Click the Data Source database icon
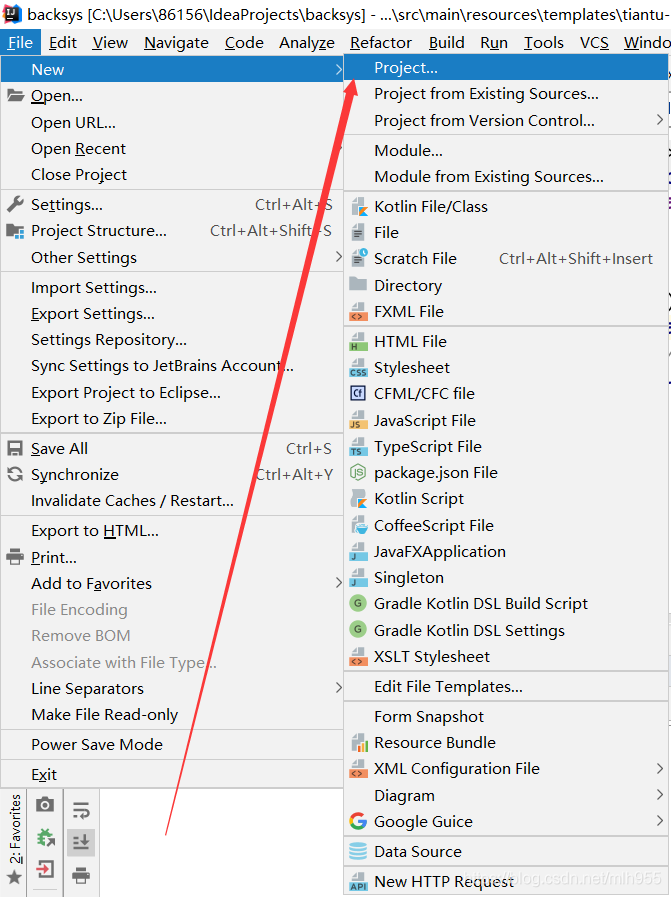Screen dimensions: 671x897 [x=358, y=851]
